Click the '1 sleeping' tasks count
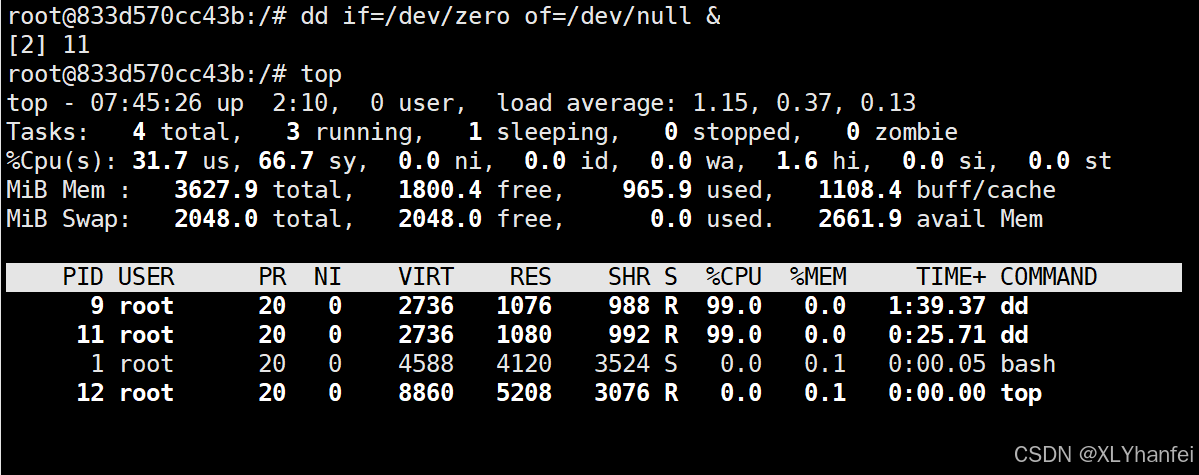Screen dimensions: 1199x475 click(x=538, y=132)
